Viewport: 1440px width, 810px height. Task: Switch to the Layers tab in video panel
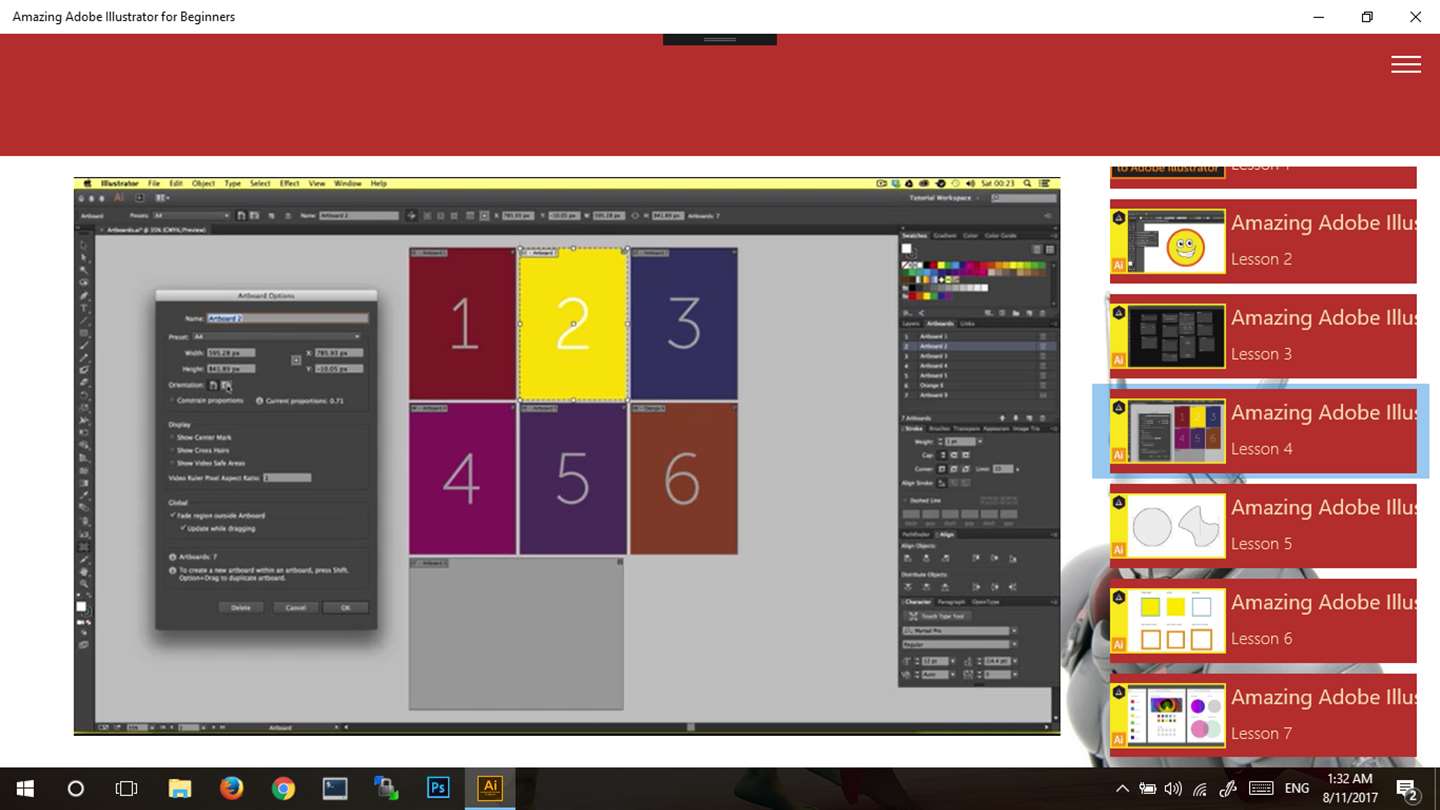pyautogui.click(x=910, y=323)
